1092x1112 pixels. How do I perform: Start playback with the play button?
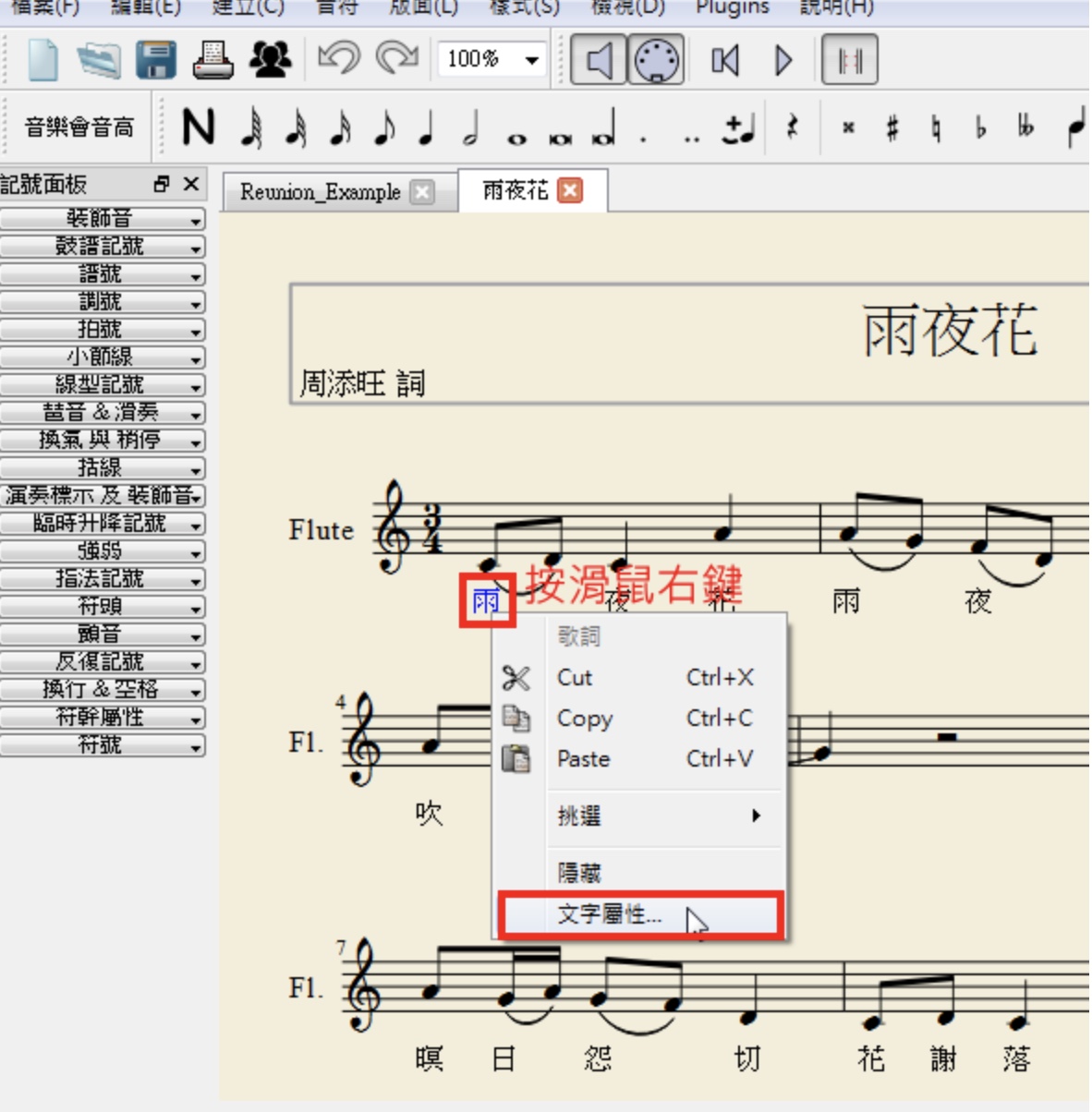(783, 61)
